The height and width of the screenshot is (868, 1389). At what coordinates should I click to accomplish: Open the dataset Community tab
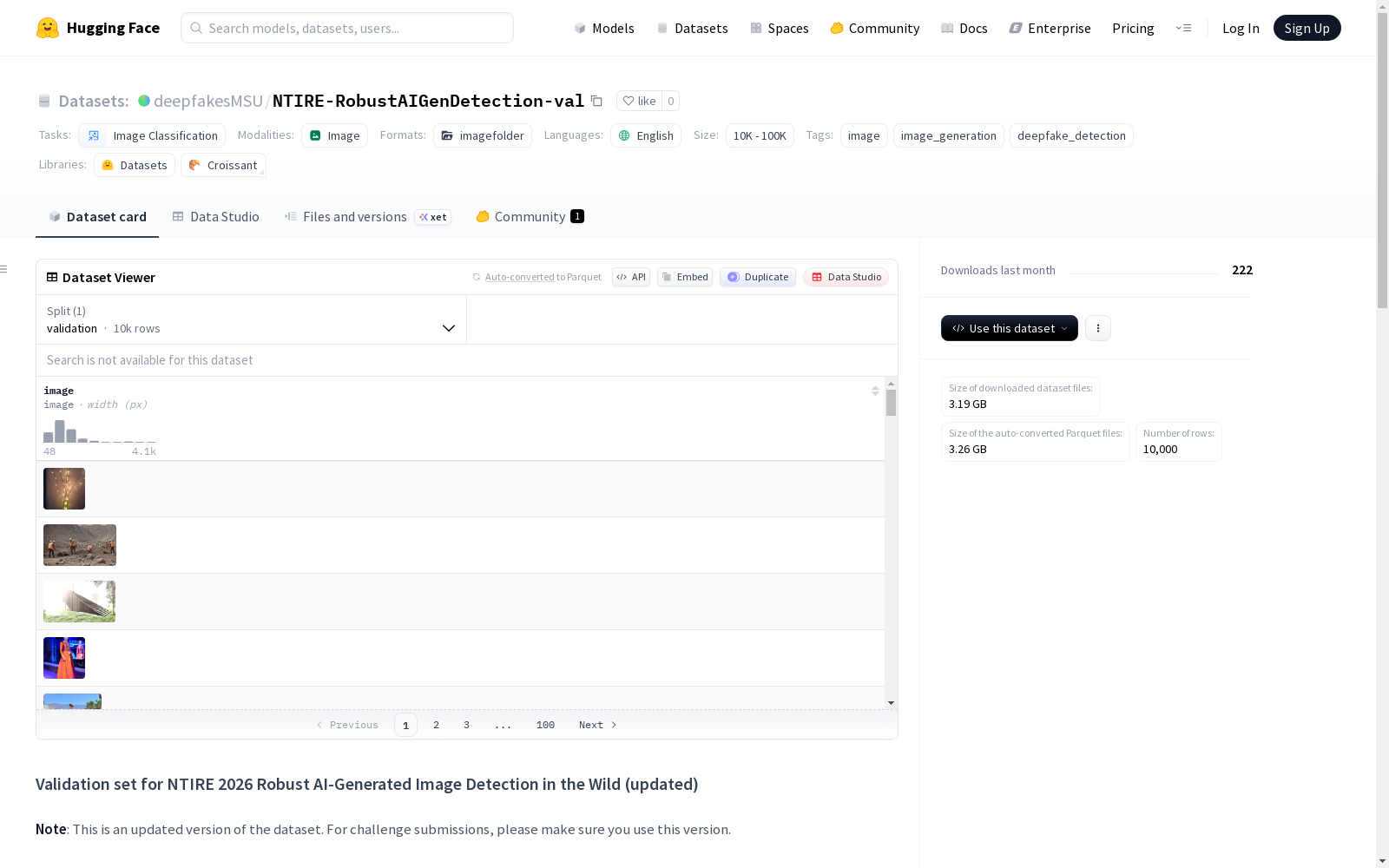coord(530,217)
